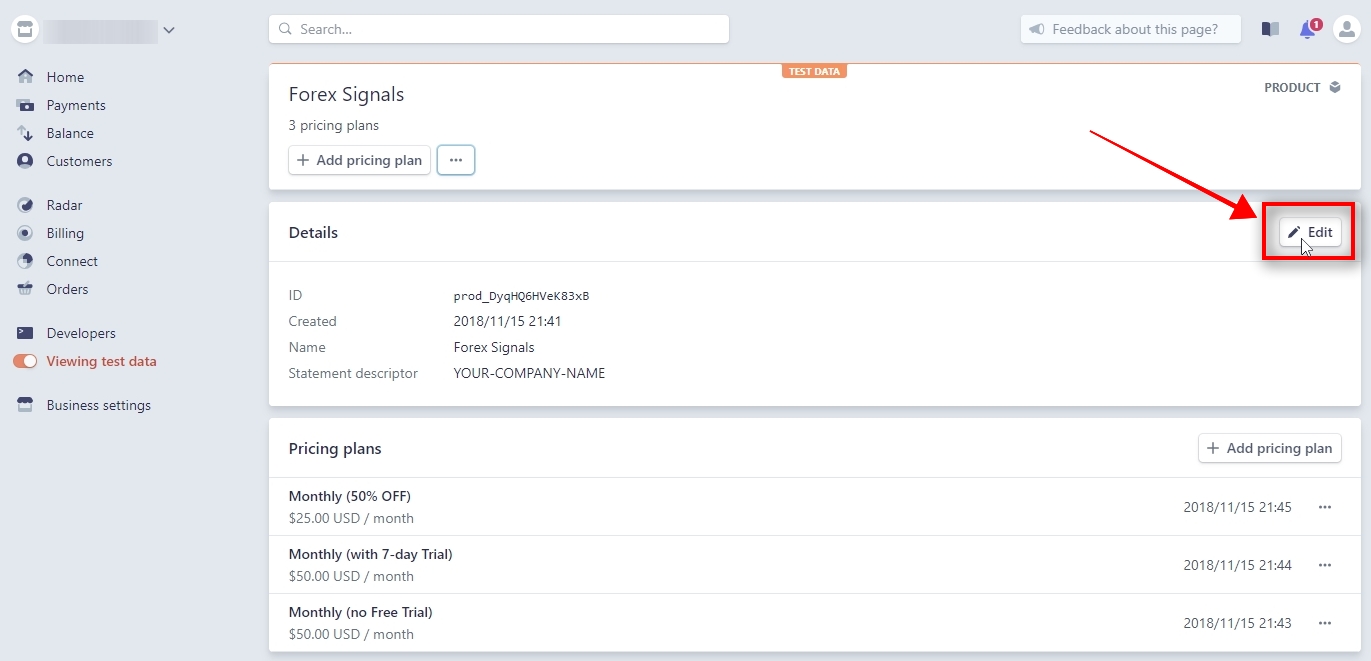Click the Developers icon in sidebar
This screenshot has width=1371, height=661.
point(24,333)
